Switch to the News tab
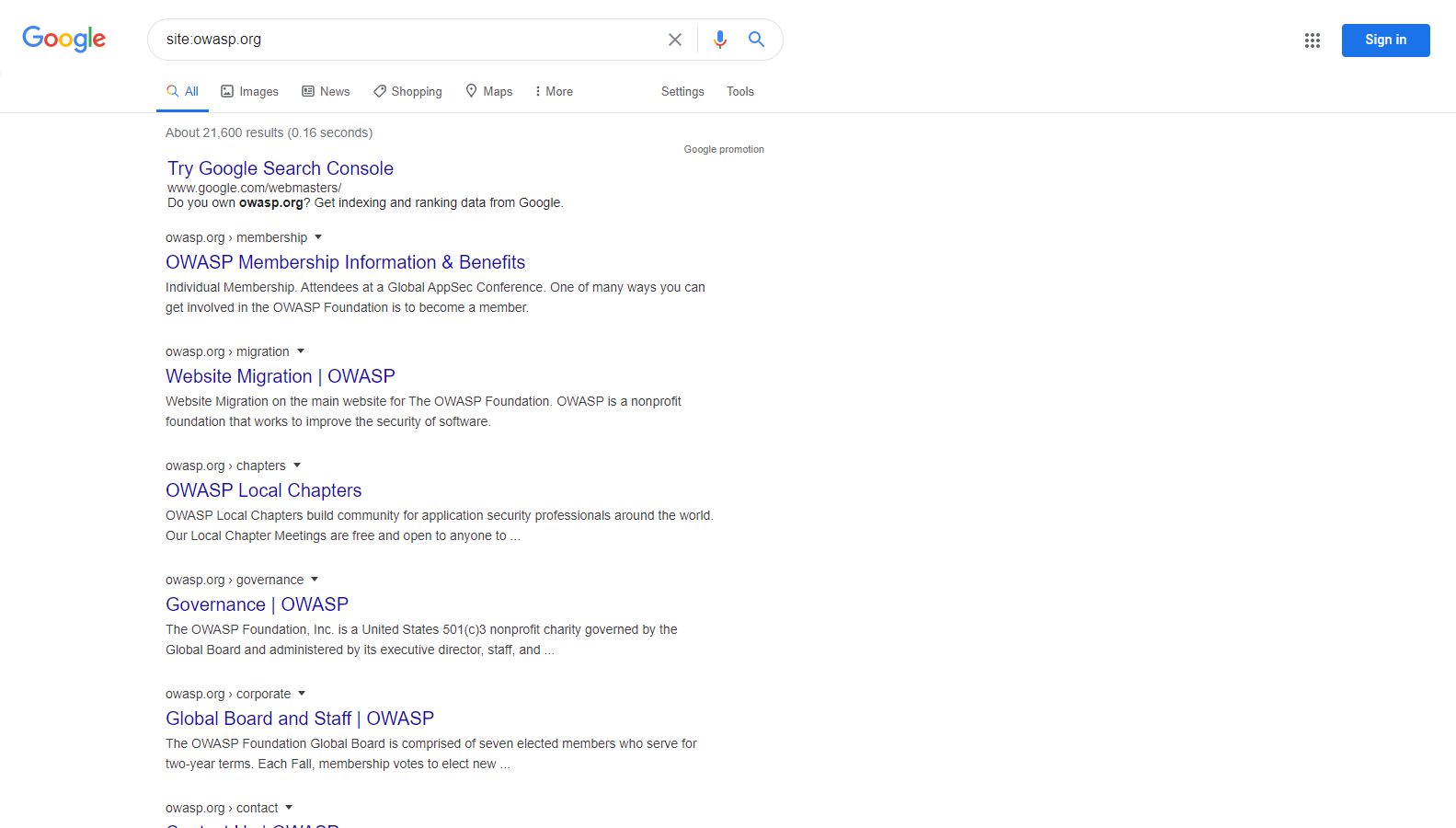This screenshot has width=1456, height=828. pos(326,92)
